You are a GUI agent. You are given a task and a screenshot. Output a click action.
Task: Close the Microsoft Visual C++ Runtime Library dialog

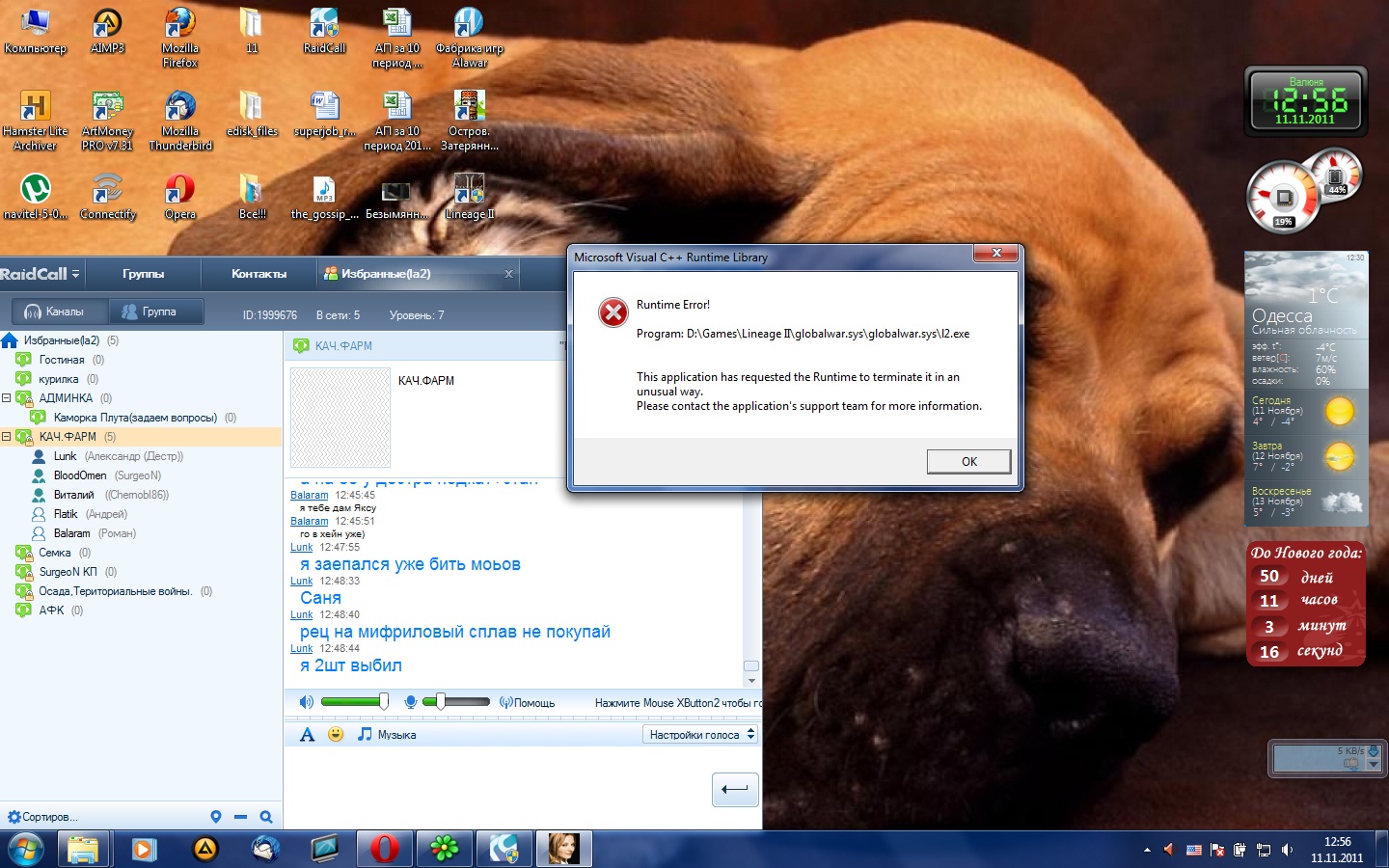(996, 253)
